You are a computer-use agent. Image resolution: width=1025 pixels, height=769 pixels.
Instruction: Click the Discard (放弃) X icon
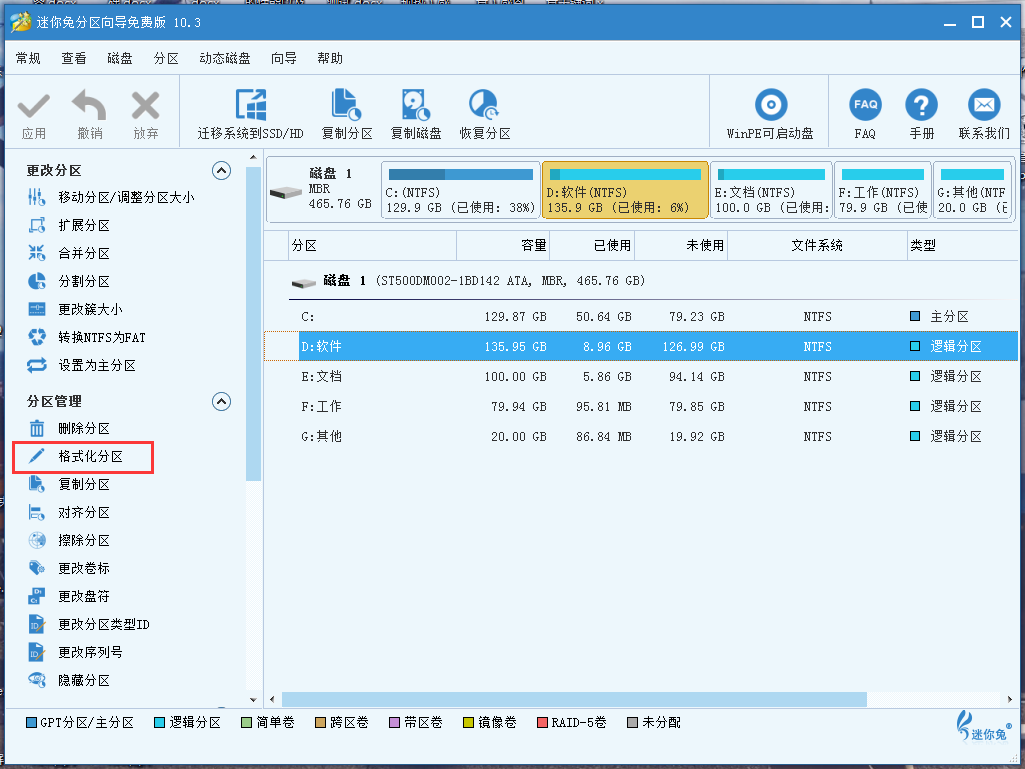click(145, 106)
